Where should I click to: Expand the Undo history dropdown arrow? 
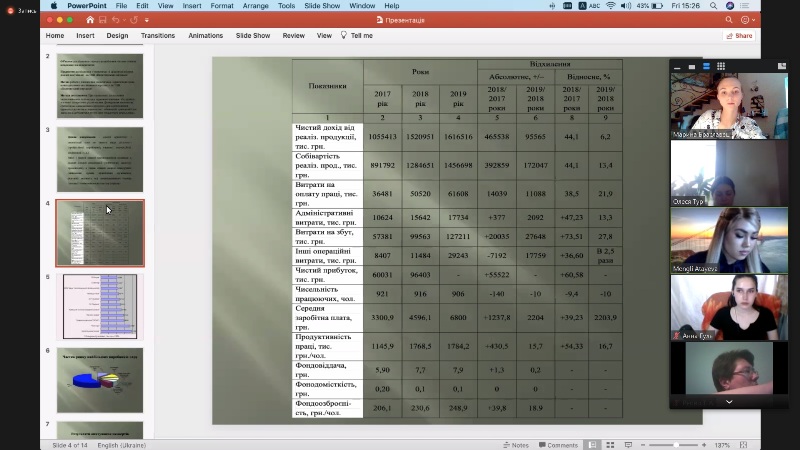click(x=124, y=20)
